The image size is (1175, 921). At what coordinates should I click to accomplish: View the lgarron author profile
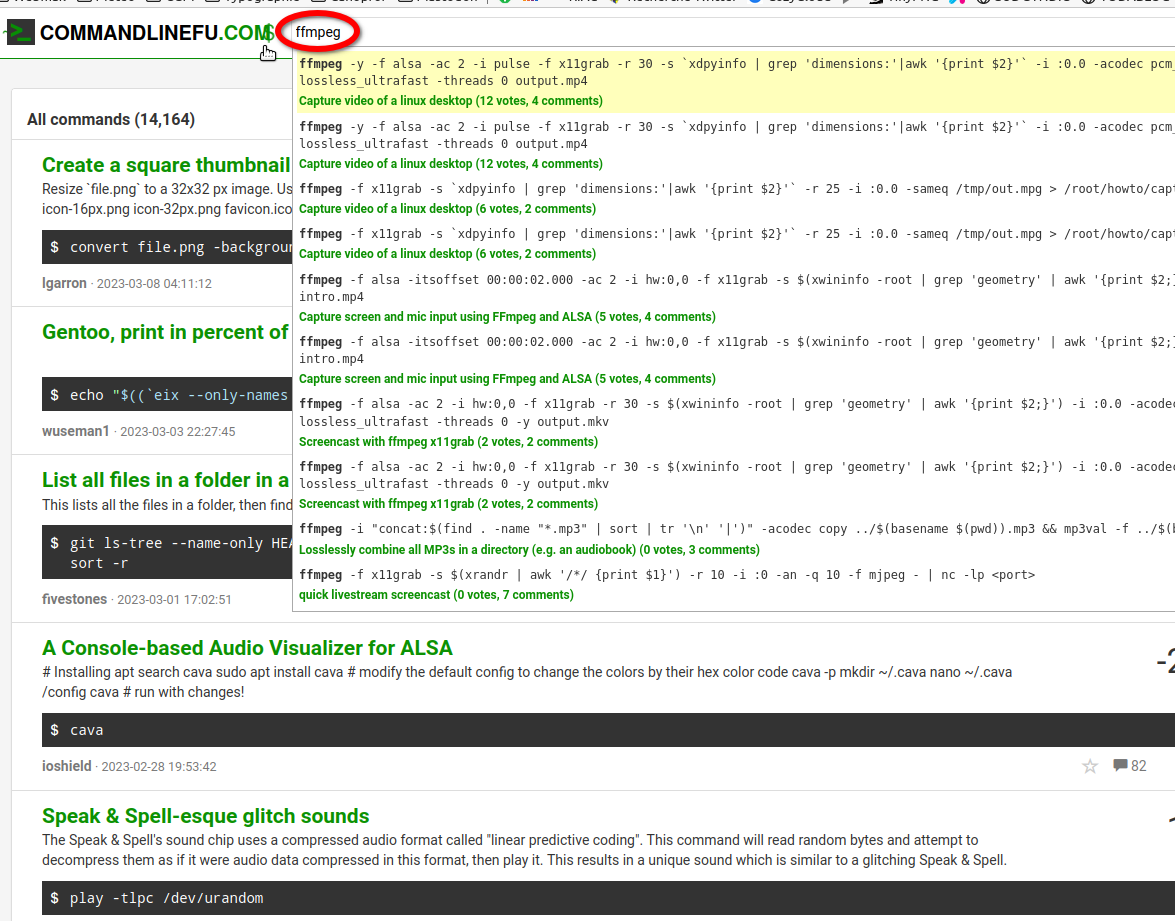pos(64,283)
